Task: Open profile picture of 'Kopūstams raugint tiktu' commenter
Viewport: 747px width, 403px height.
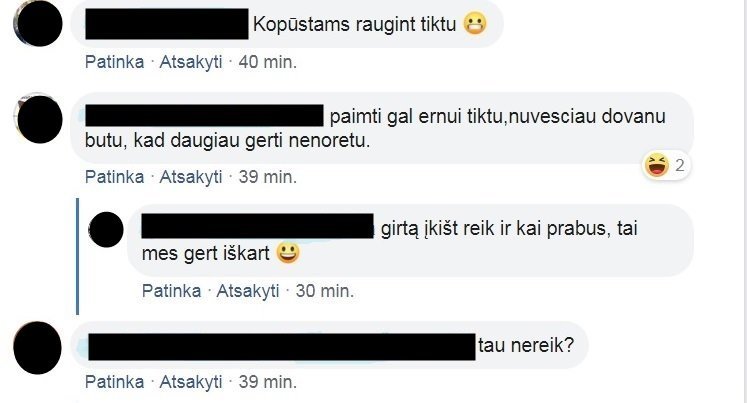Action: [x=38, y=23]
